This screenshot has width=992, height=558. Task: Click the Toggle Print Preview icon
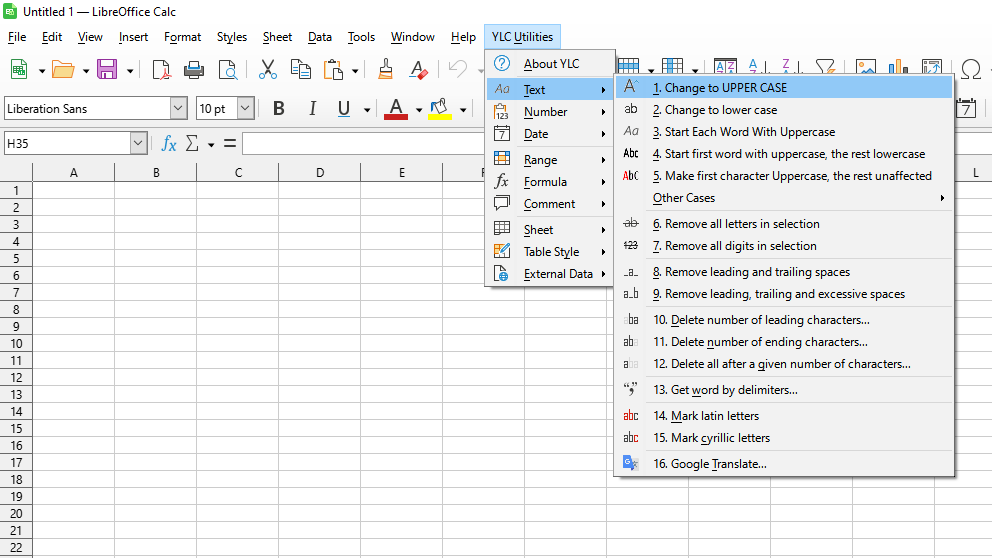228,69
